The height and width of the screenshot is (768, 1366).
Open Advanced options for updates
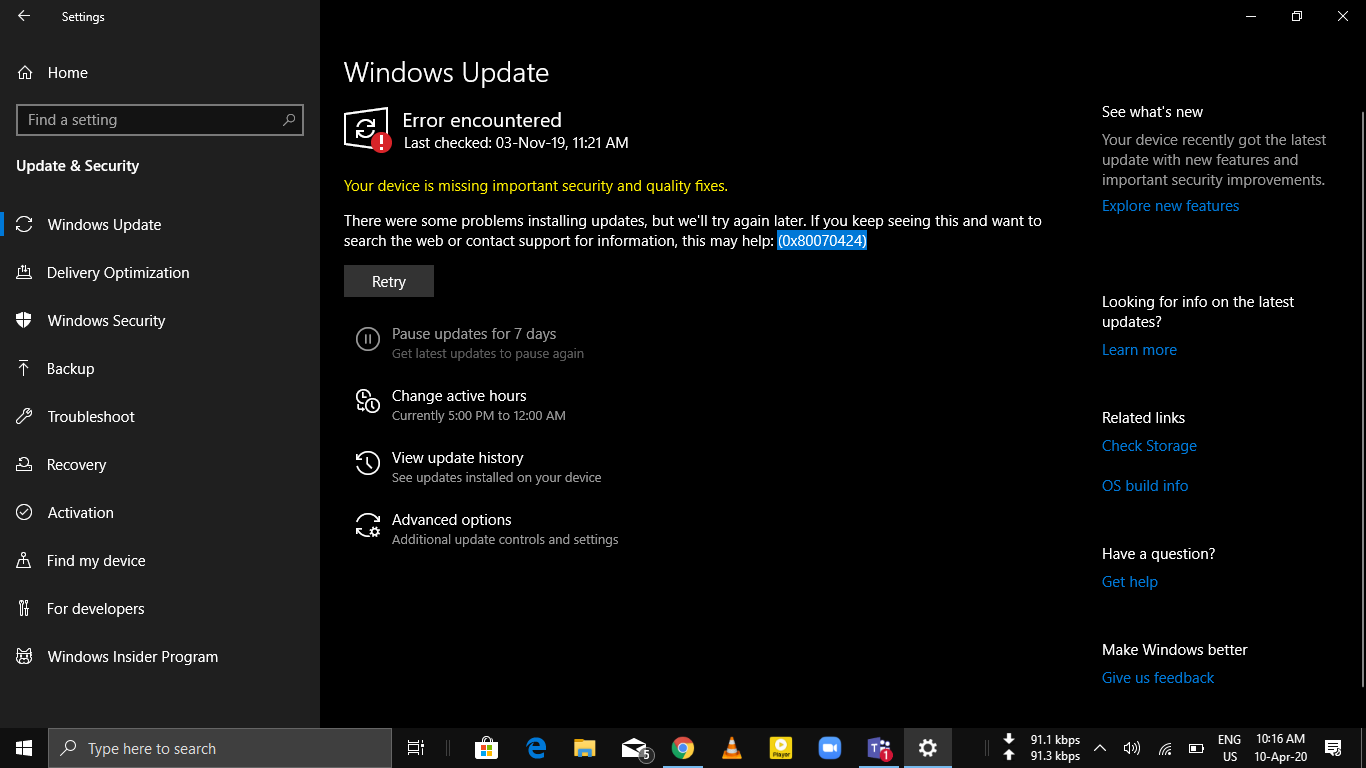[x=451, y=519]
